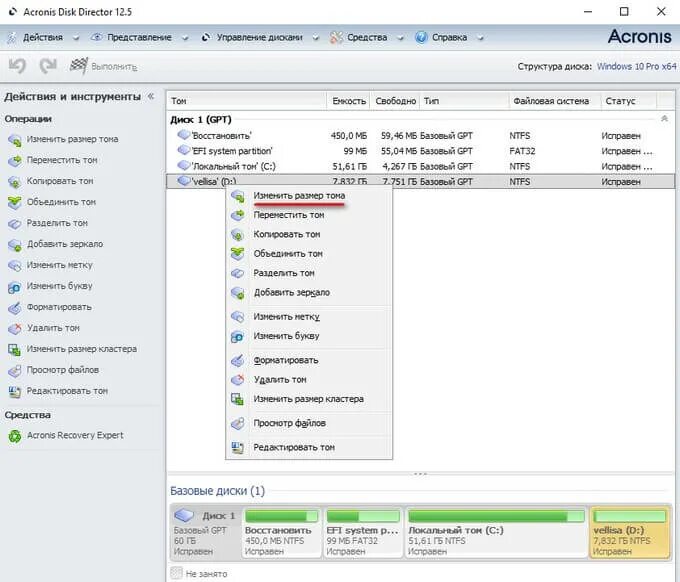680x582 pixels.
Task: Click sidebar icon for Изменить метку
Action: click(15, 265)
